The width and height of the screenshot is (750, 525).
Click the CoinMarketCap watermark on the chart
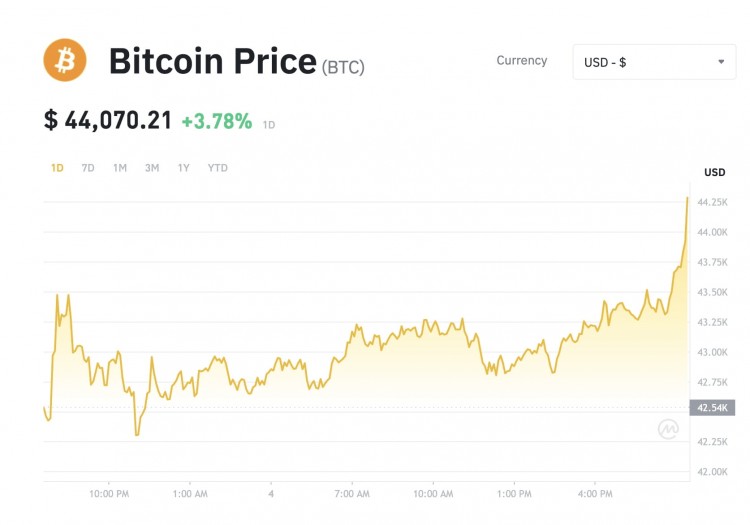coord(668,429)
